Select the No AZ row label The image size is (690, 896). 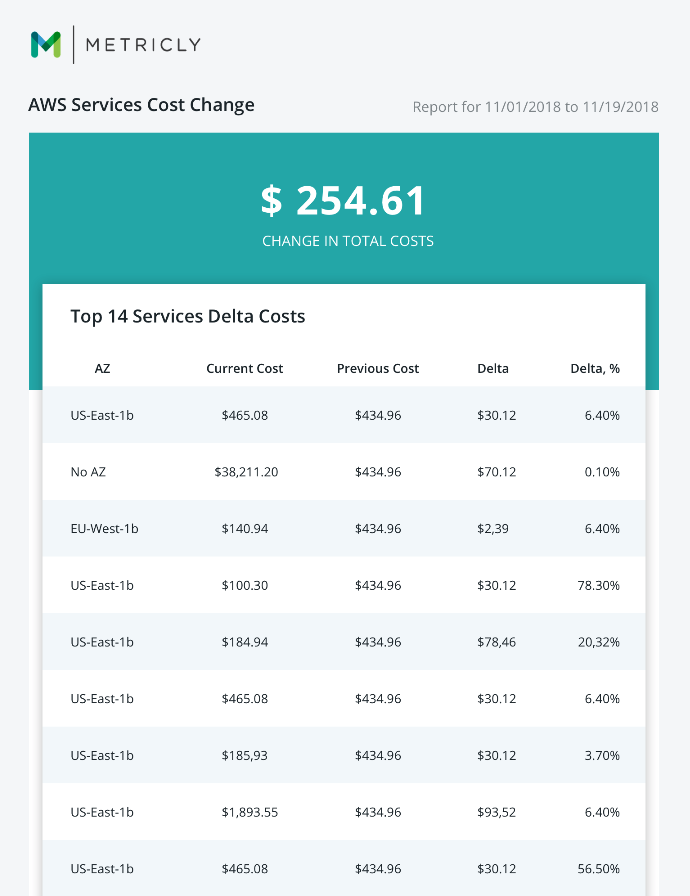point(88,472)
